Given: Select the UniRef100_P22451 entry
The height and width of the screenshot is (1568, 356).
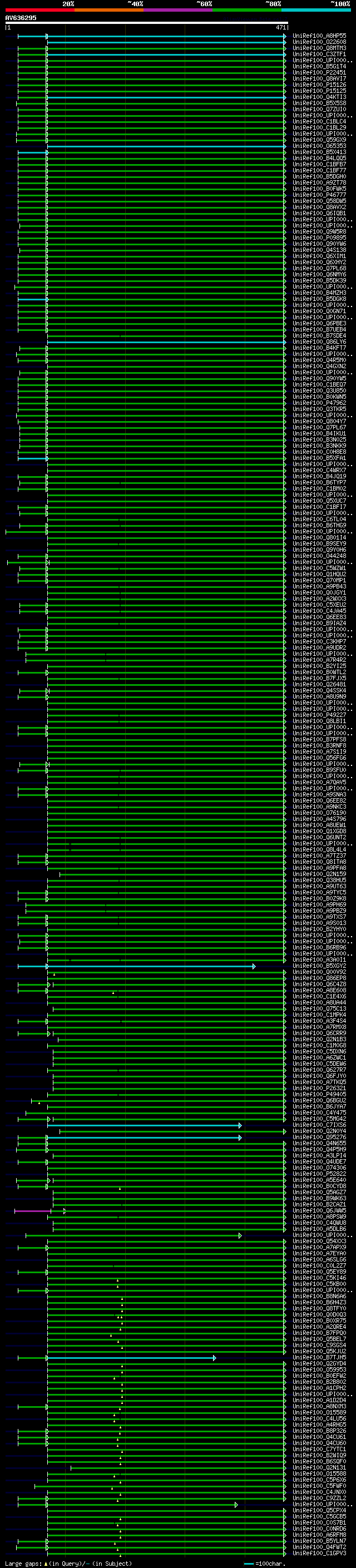Looking at the screenshot, I should pyautogui.click(x=319, y=72).
